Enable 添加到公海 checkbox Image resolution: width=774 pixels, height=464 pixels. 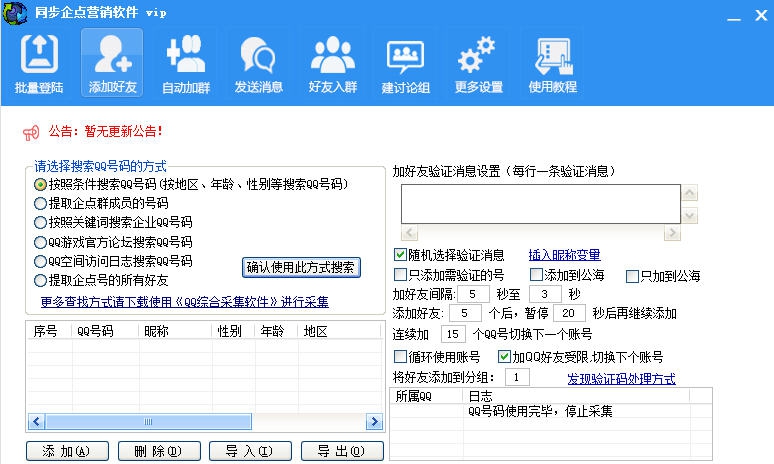(536, 274)
